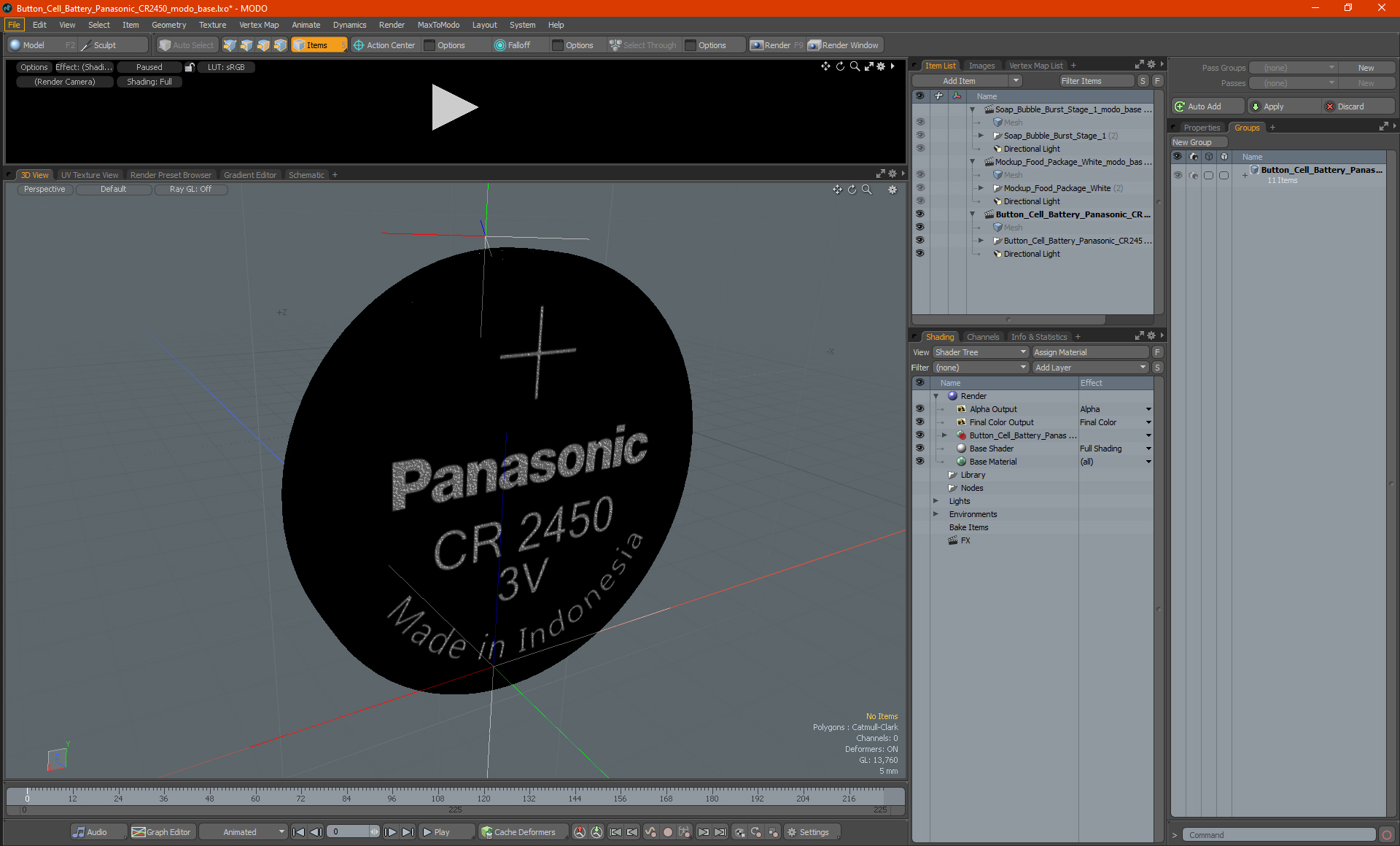
Task: Toggle Action Center Options checkbox
Action: 430,45
